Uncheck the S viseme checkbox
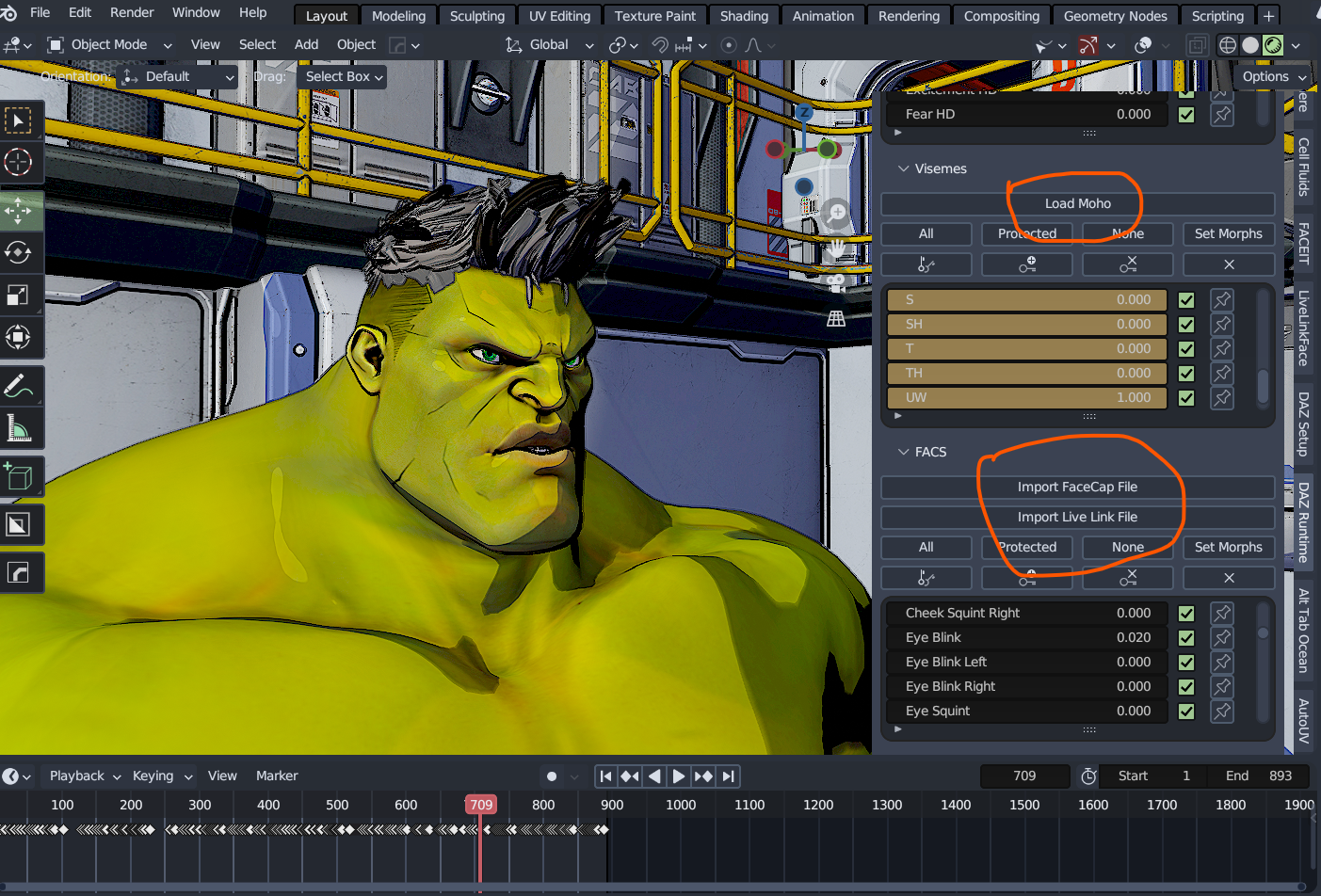Image resolution: width=1321 pixels, height=896 pixels. [x=1186, y=300]
